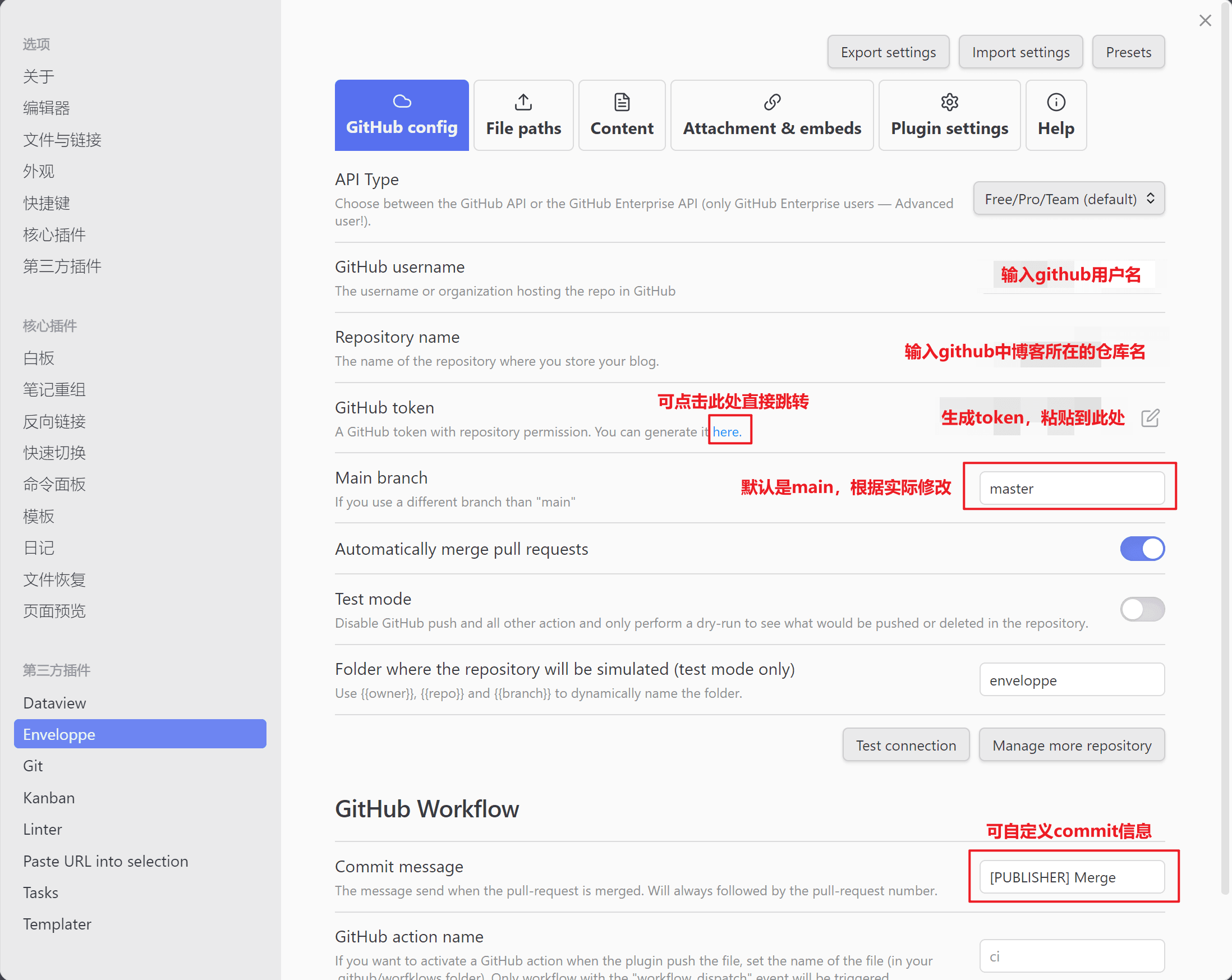
Task: Click the document icon on Content tab
Action: 621,102
